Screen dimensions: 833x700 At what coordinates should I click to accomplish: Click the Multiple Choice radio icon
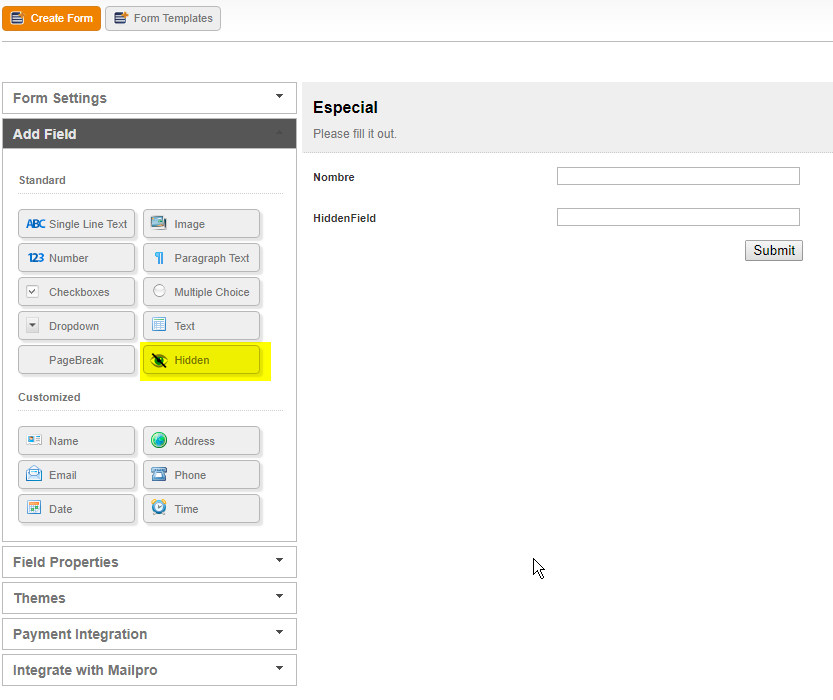(x=159, y=291)
